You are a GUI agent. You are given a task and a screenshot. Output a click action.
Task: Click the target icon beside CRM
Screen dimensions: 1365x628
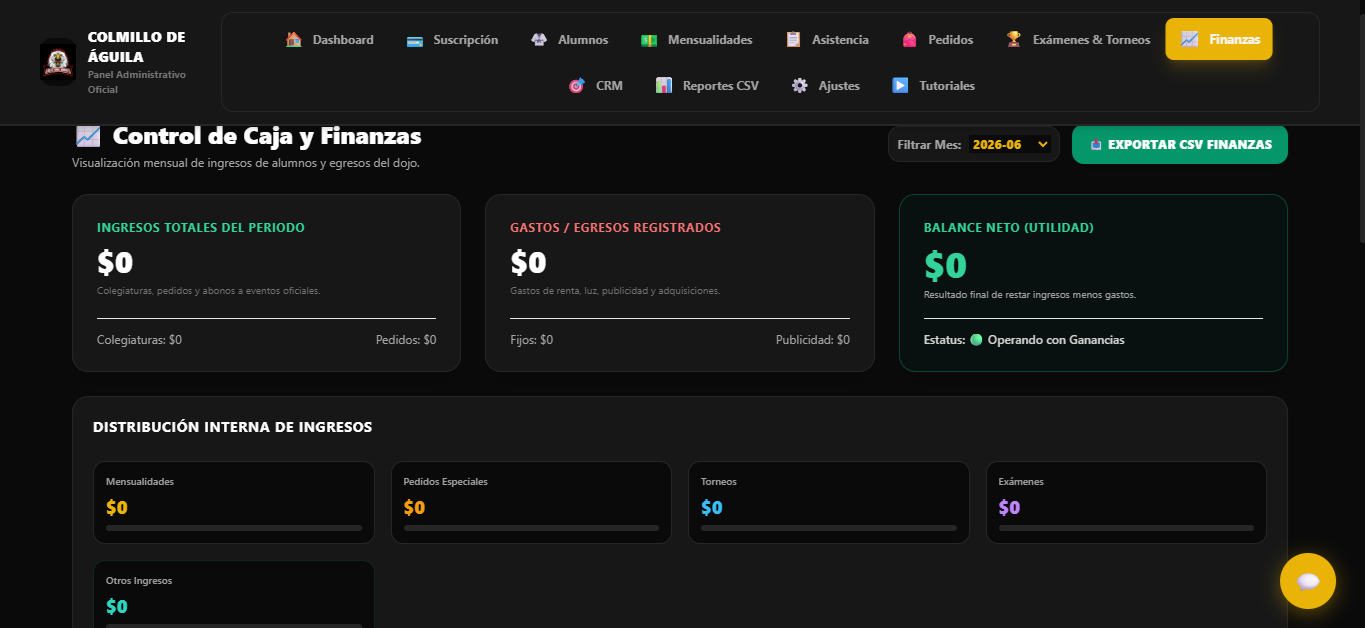(x=576, y=86)
